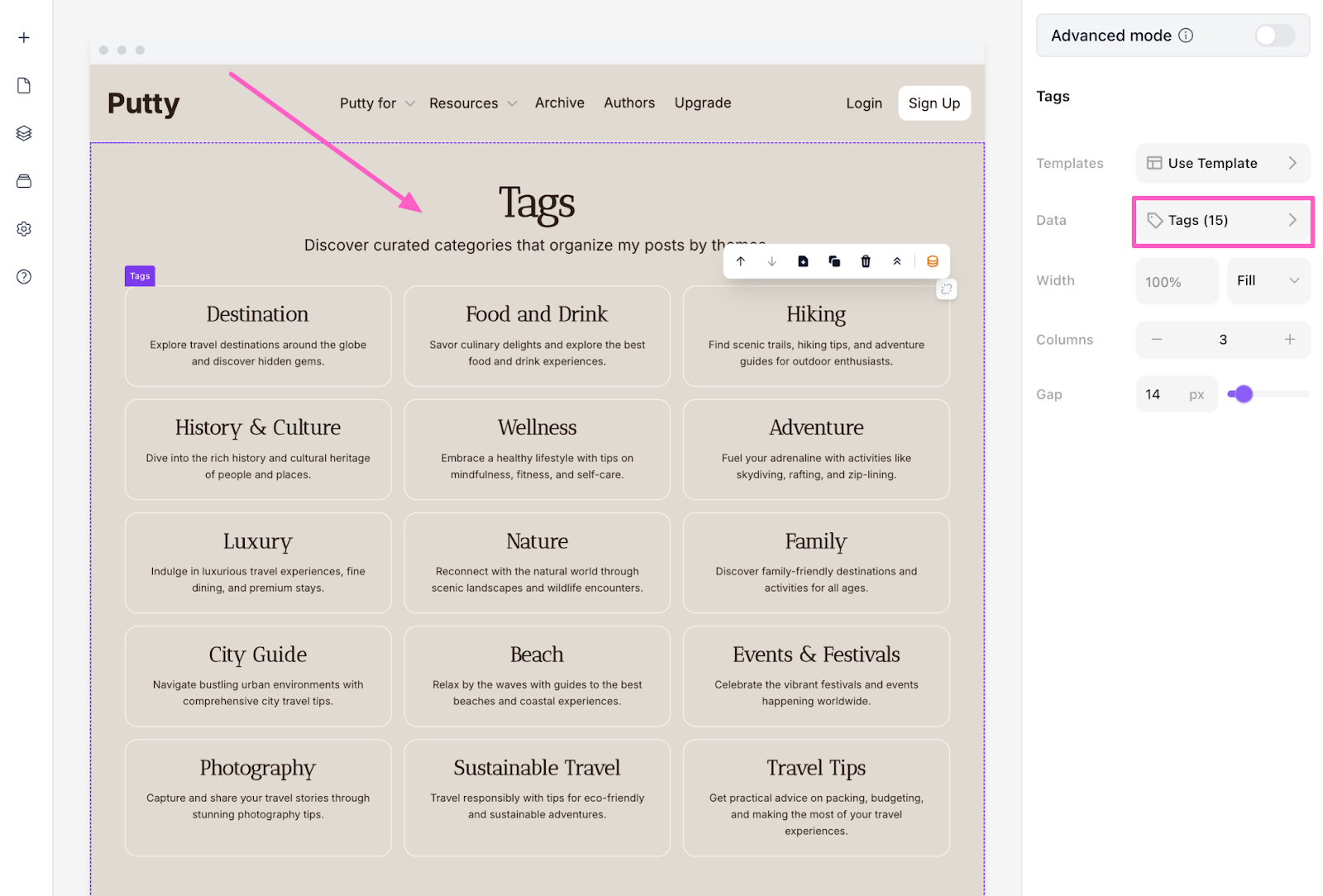This screenshot has width=1323, height=896.
Task: Toggle Advanced mode switch
Action: click(1274, 36)
